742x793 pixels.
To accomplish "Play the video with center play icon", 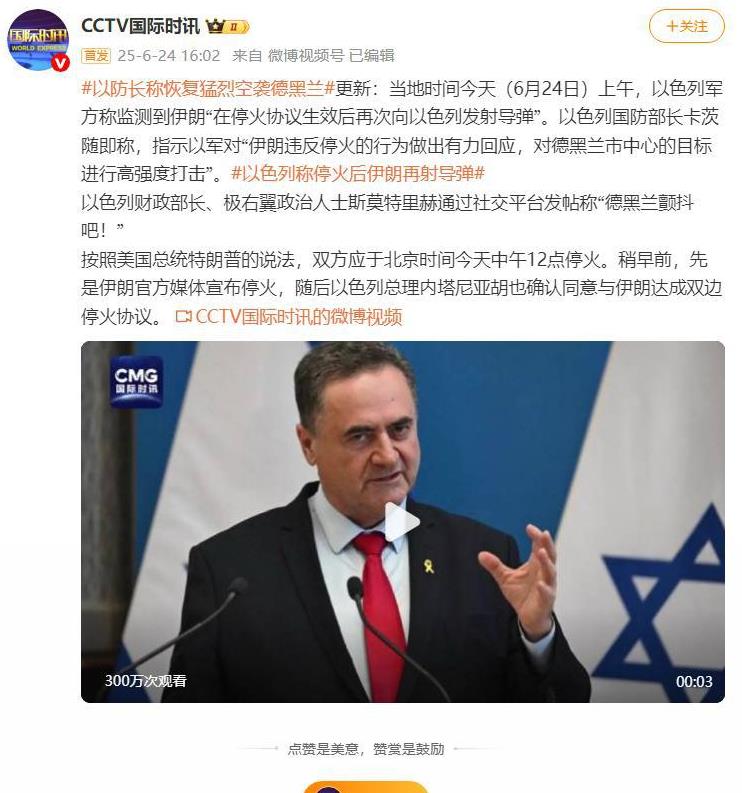I will click(x=402, y=521).
